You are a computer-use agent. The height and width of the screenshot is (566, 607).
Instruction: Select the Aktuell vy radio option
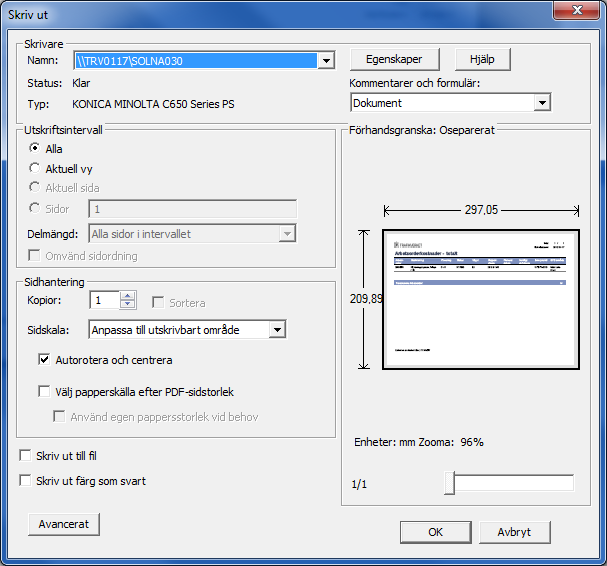coord(34,168)
